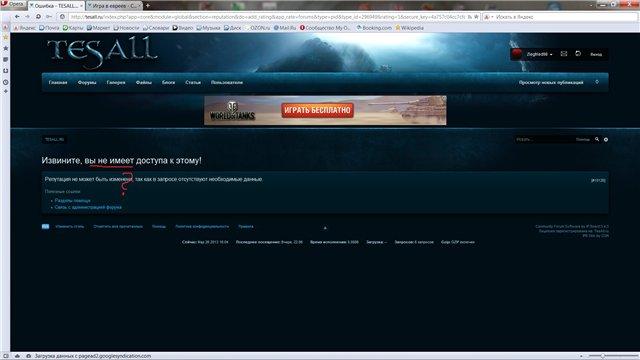Adjust the zoom slider in the status bar
The image size is (640, 360).
click(602, 356)
